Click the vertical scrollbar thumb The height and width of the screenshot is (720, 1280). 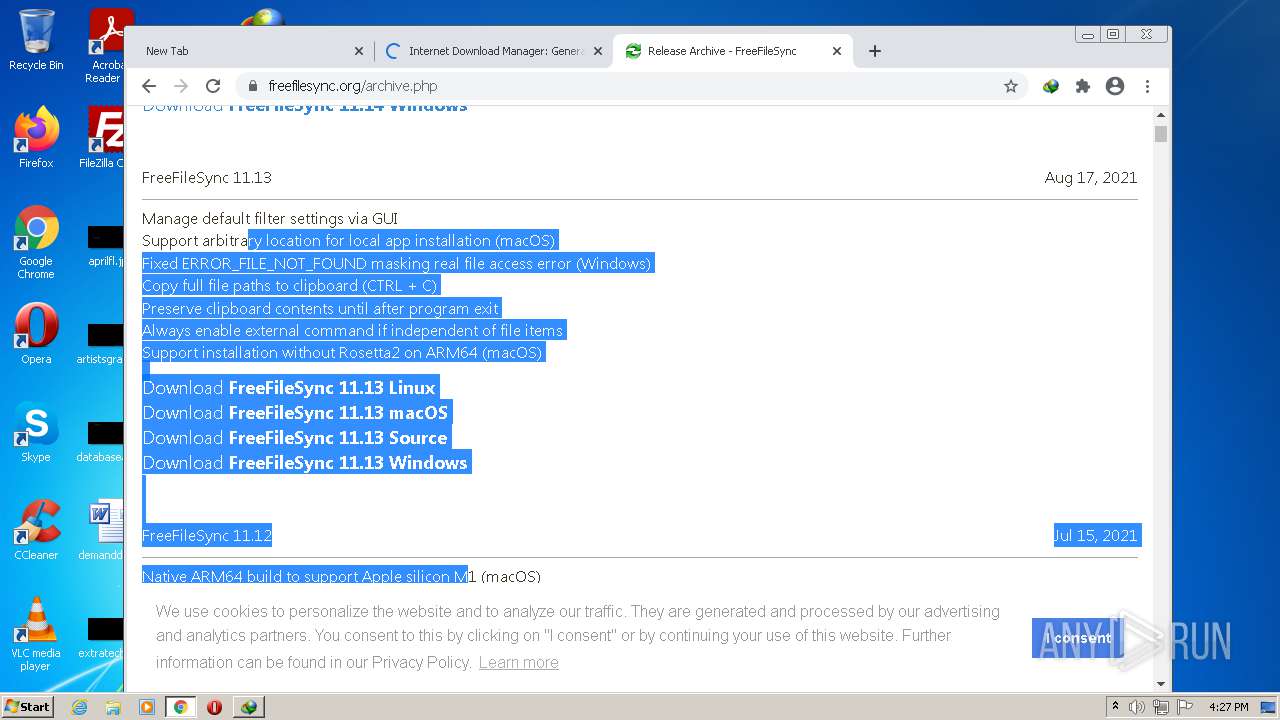point(1161,134)
